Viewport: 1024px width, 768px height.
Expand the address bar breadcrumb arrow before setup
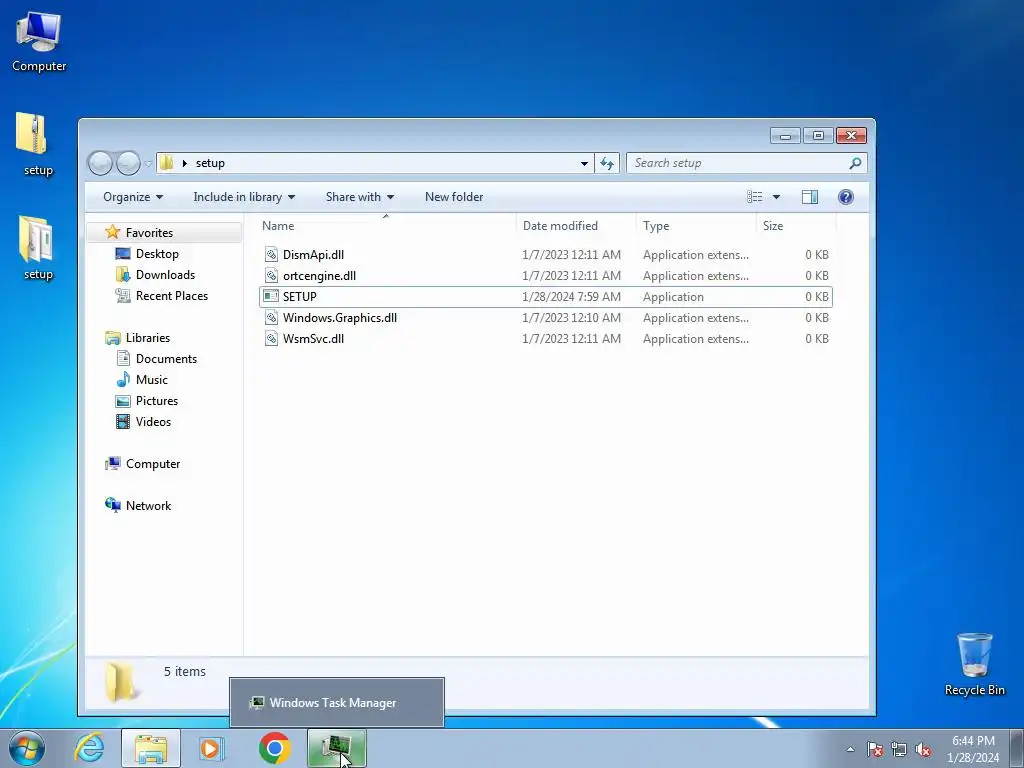pos(185,163)
